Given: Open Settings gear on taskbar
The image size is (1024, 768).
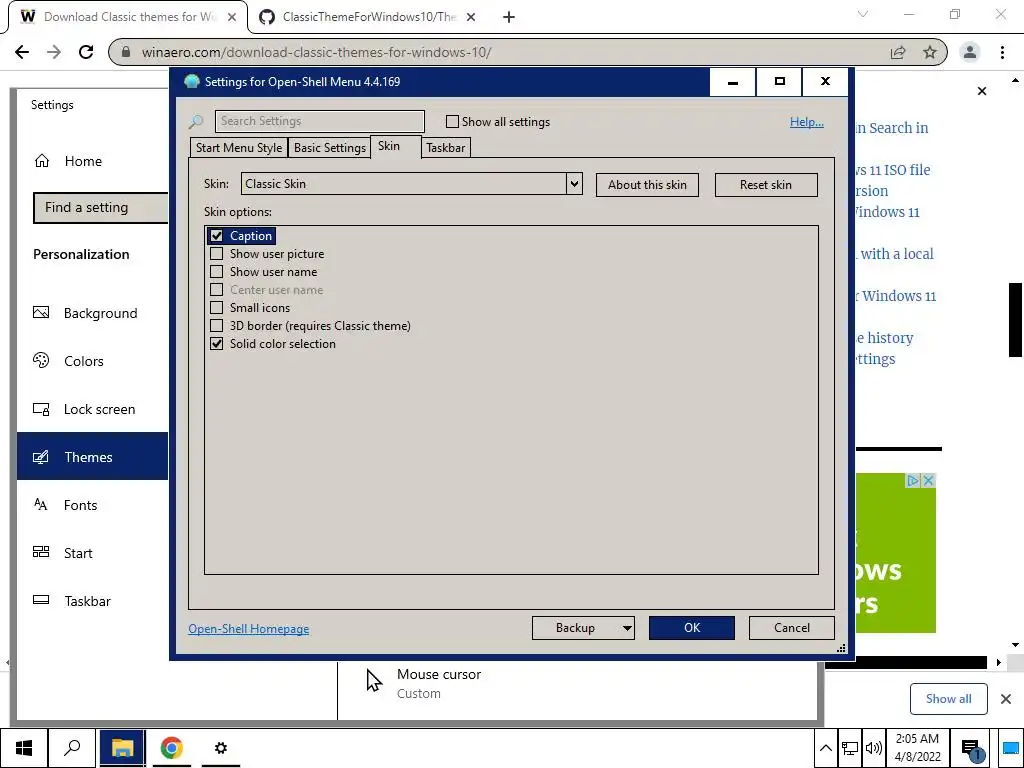Looking at the screenshot, I should pyautogui.click(x=221, y=748).
